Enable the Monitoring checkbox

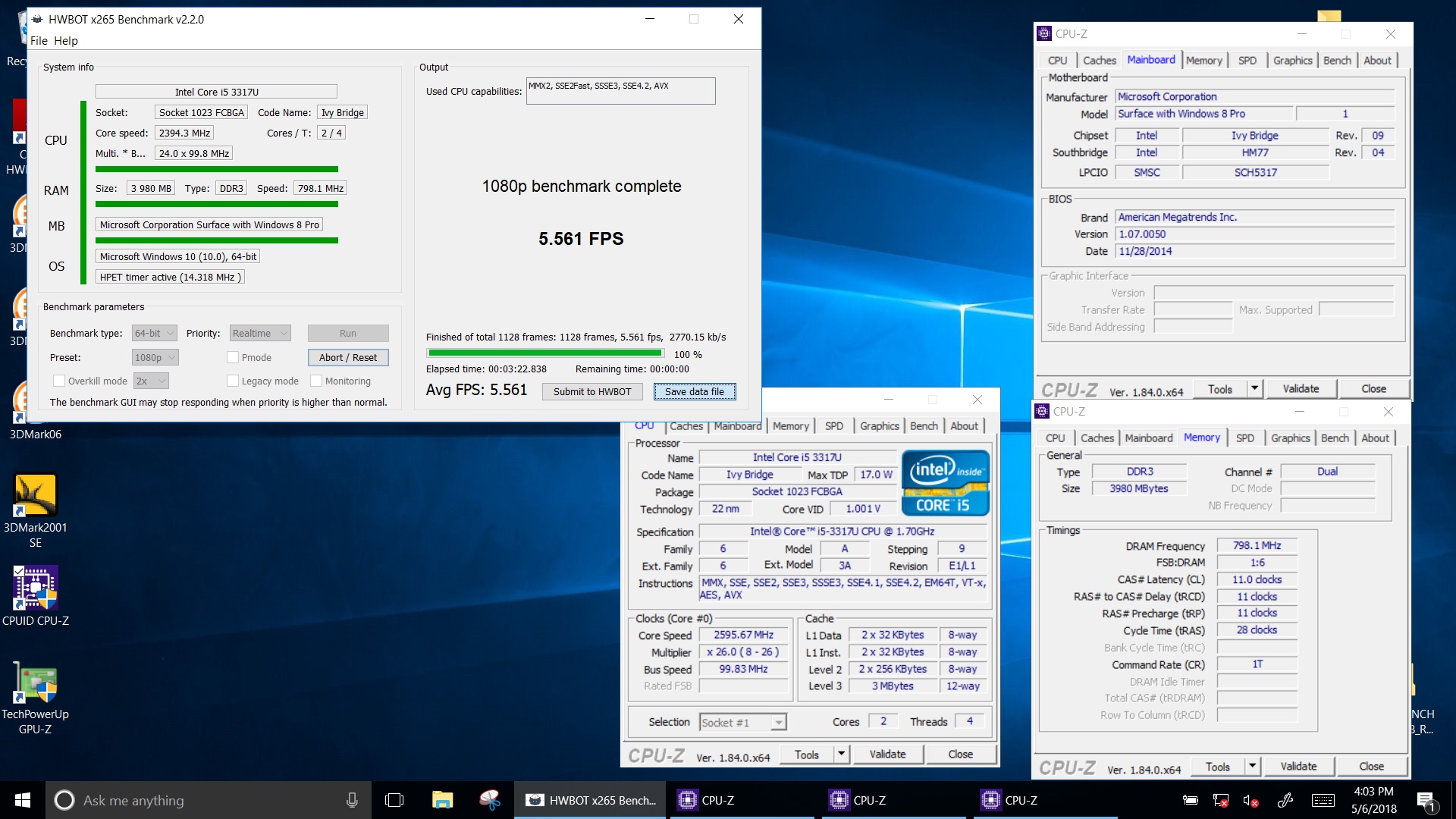tap(316, 381)
